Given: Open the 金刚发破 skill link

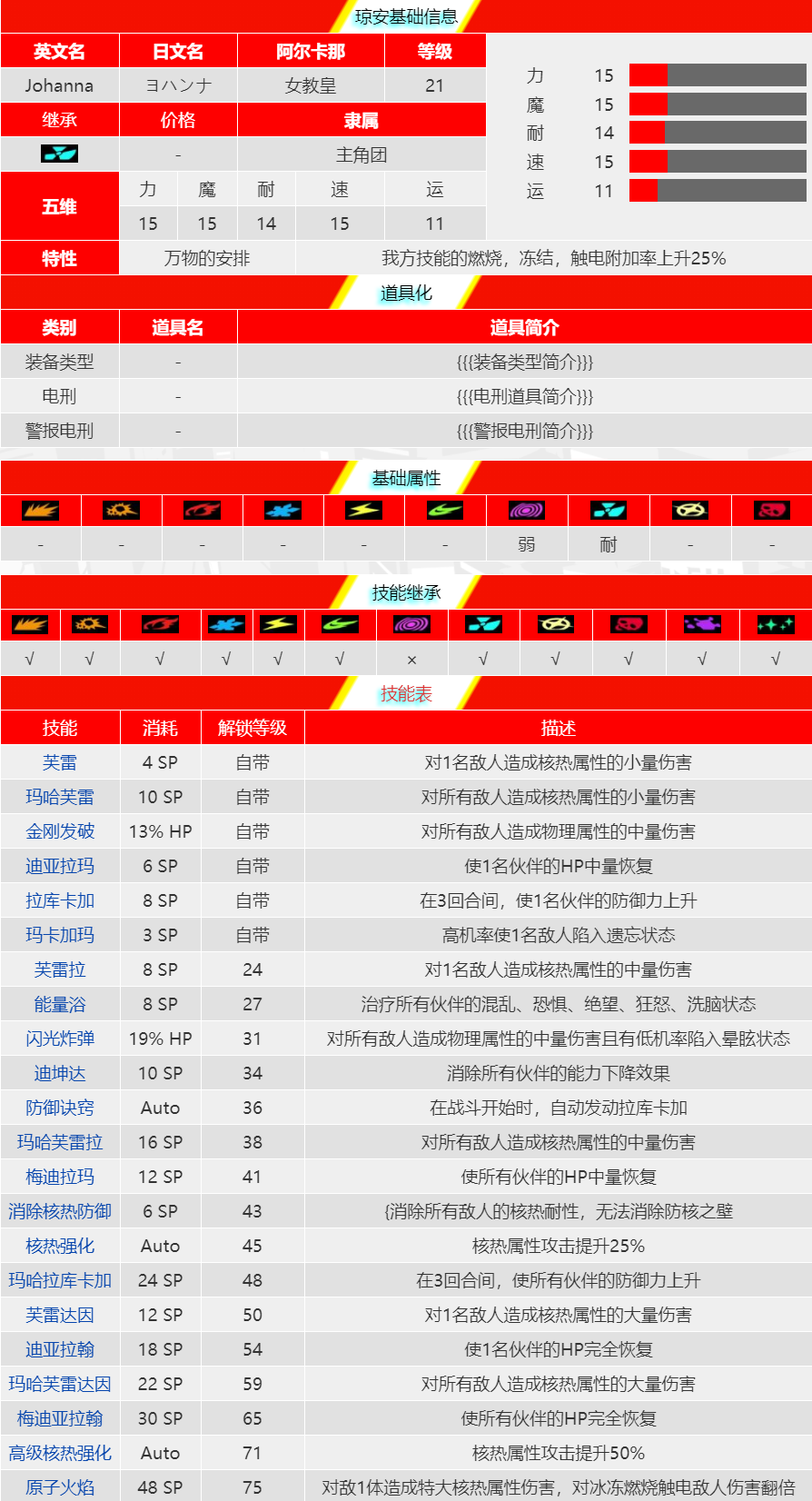Looking at the screenshot, I should pos(60,831).
